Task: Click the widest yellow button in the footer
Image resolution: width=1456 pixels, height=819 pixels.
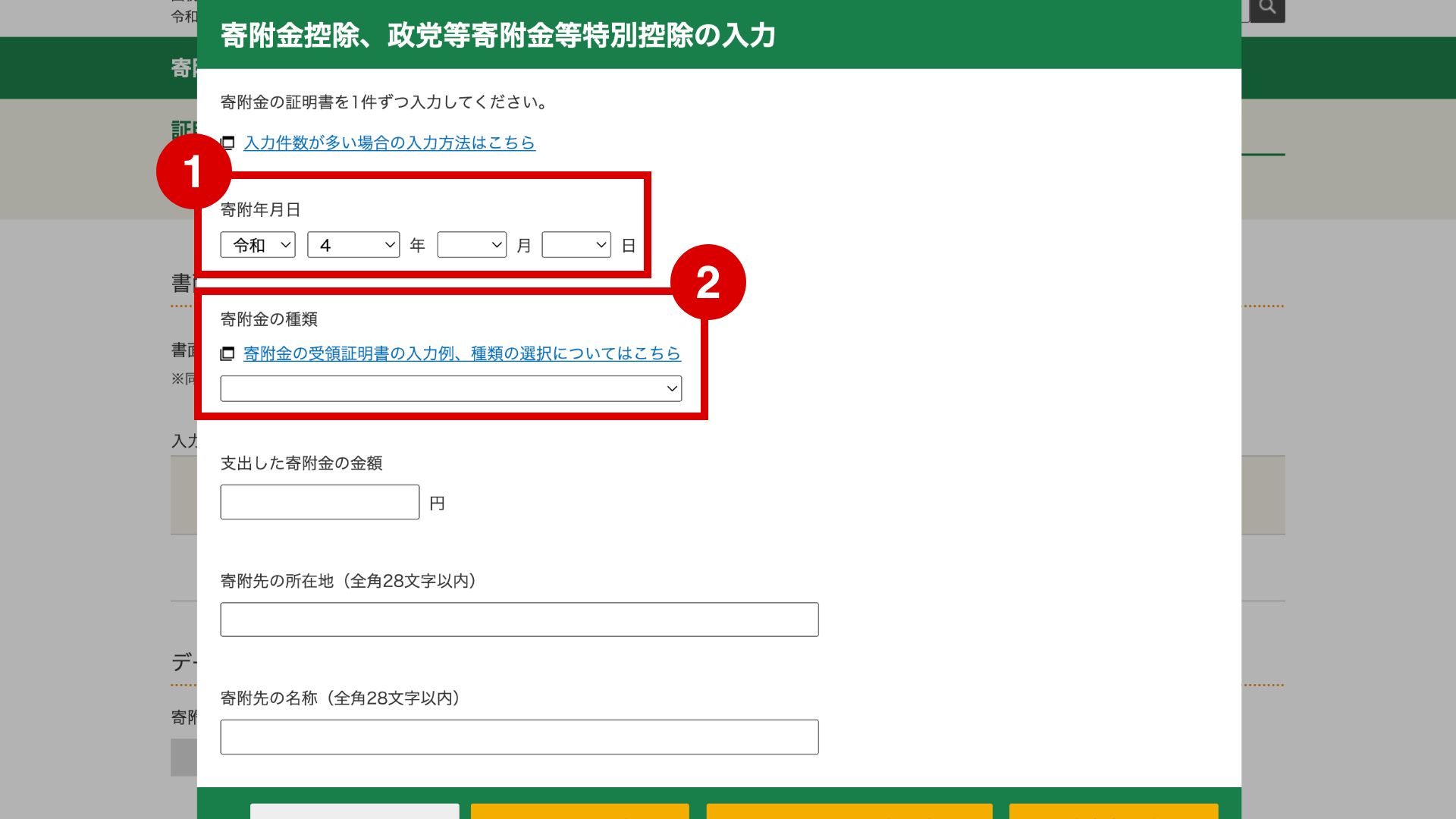Action: tap(849, 811)
